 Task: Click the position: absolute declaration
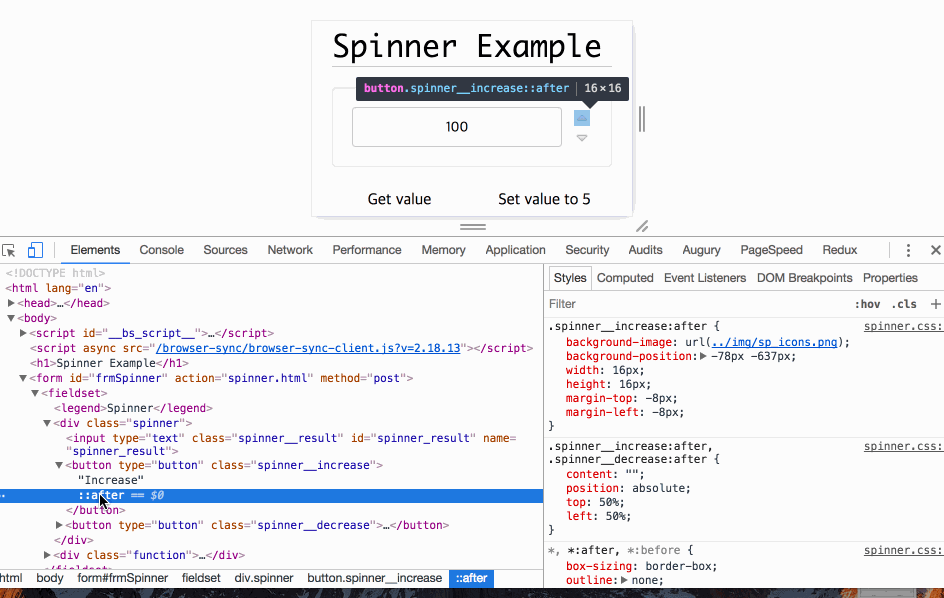[x=629, y=488]
